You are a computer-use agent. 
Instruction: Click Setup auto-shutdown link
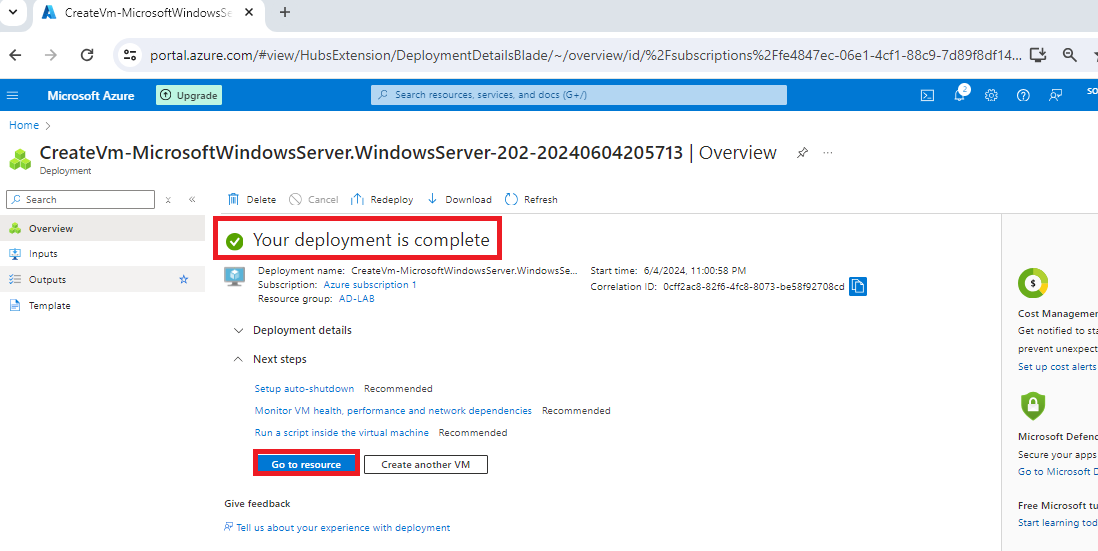coord(304,389)
